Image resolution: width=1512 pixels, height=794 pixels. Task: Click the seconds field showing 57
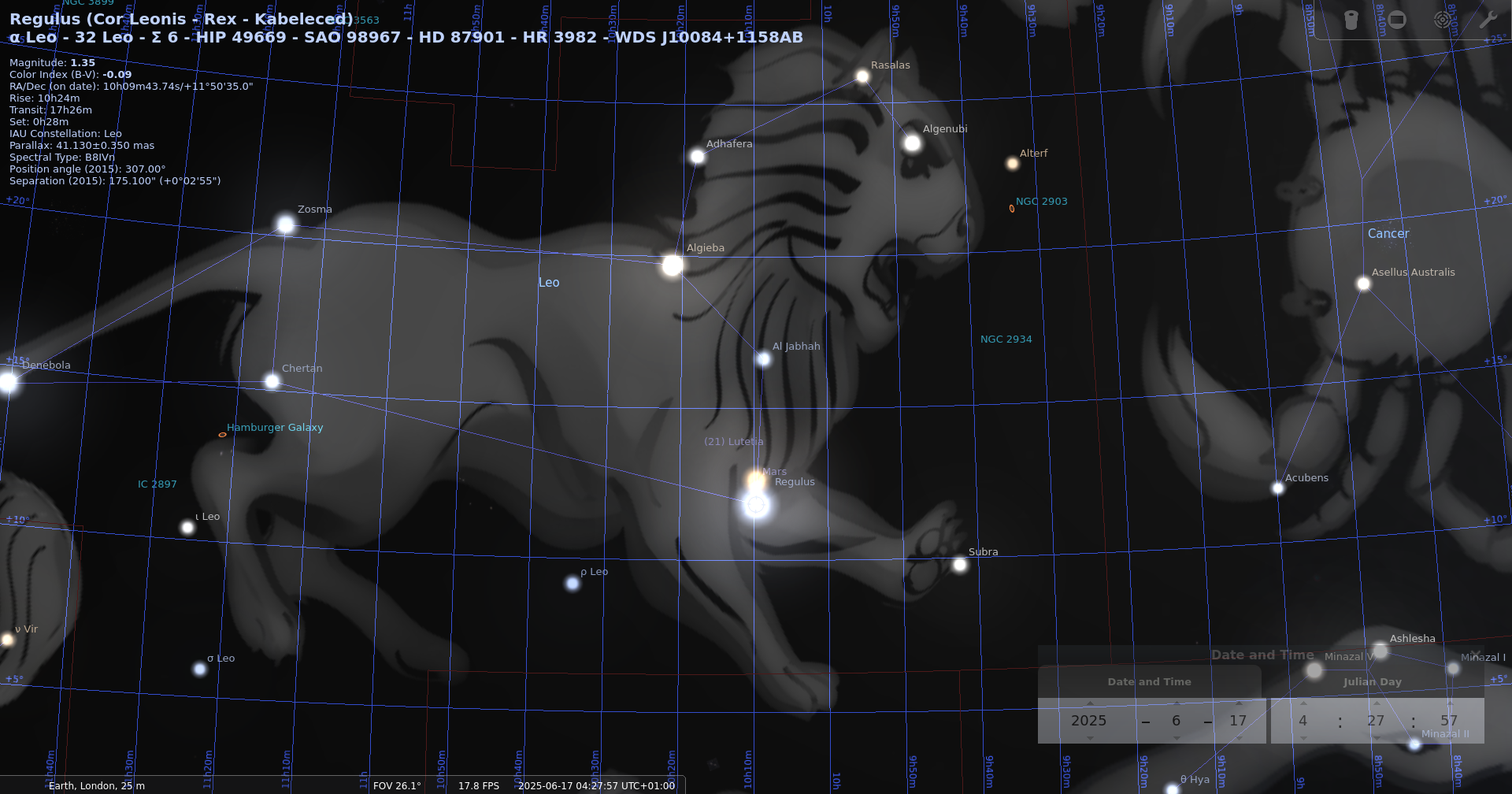point(1449,721)
